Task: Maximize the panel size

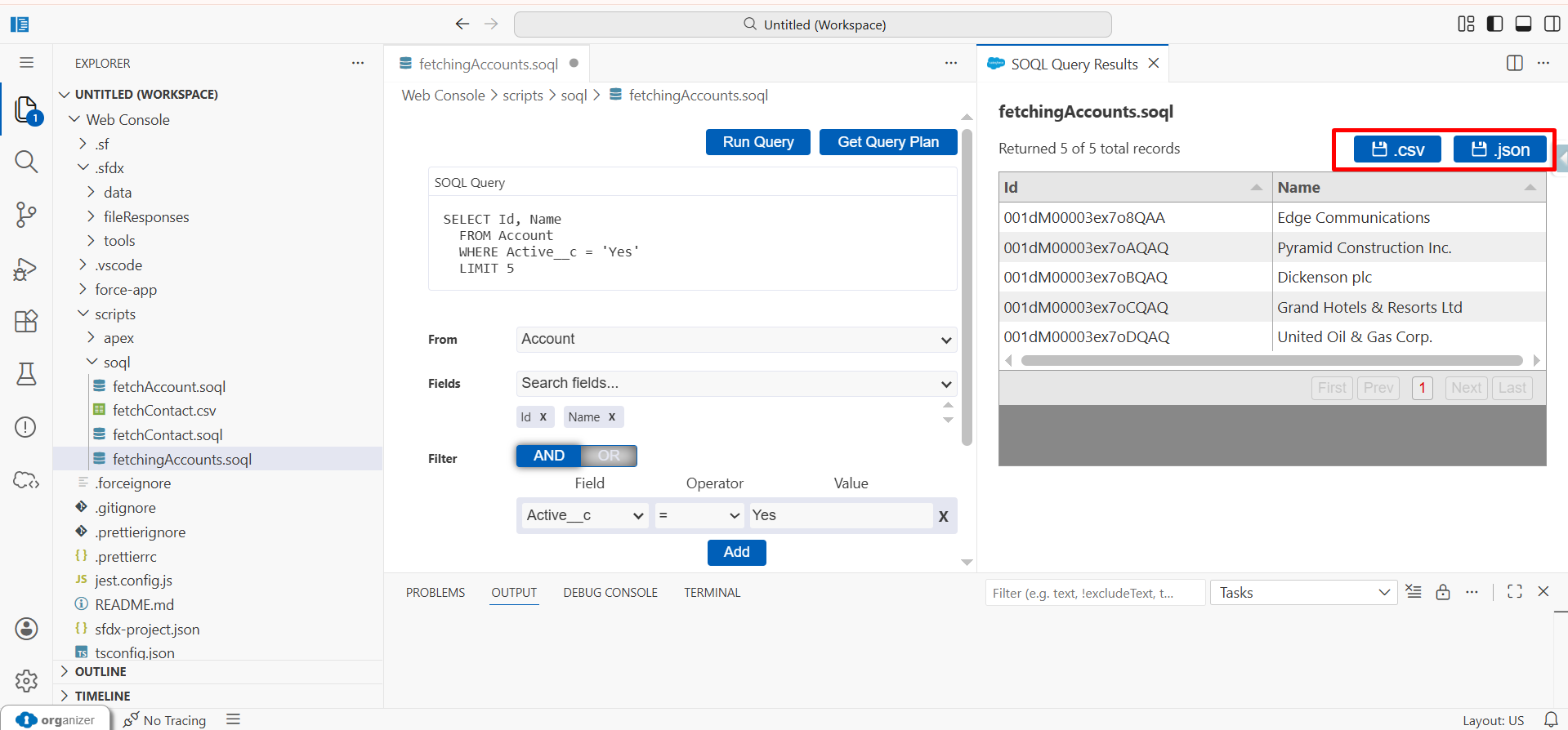Action: [1514, 592]
